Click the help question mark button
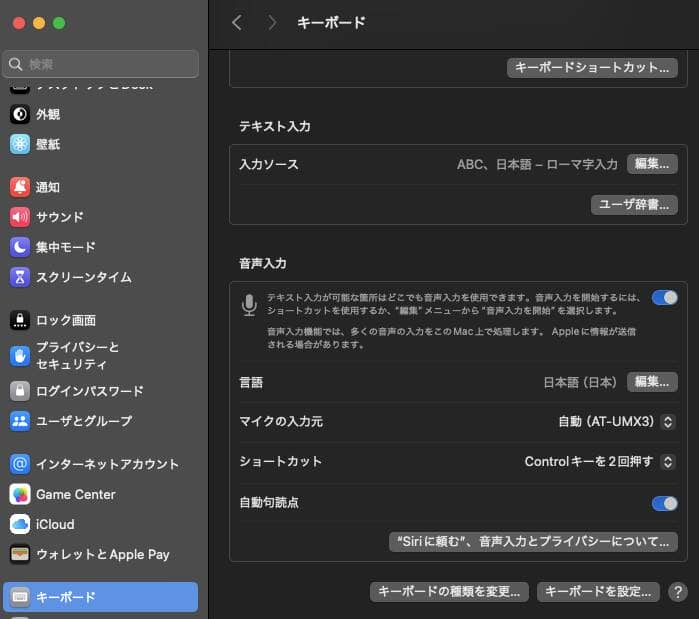Viewport: 699px width, 619px height. [677, 591]
